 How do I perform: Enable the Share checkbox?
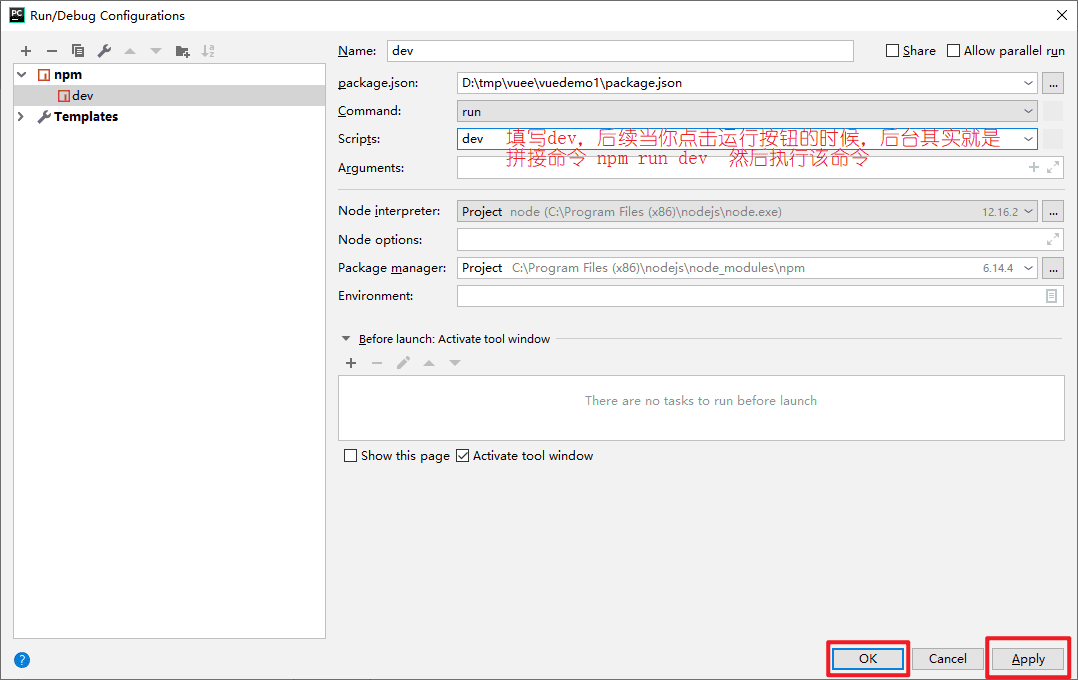(892, 51)
